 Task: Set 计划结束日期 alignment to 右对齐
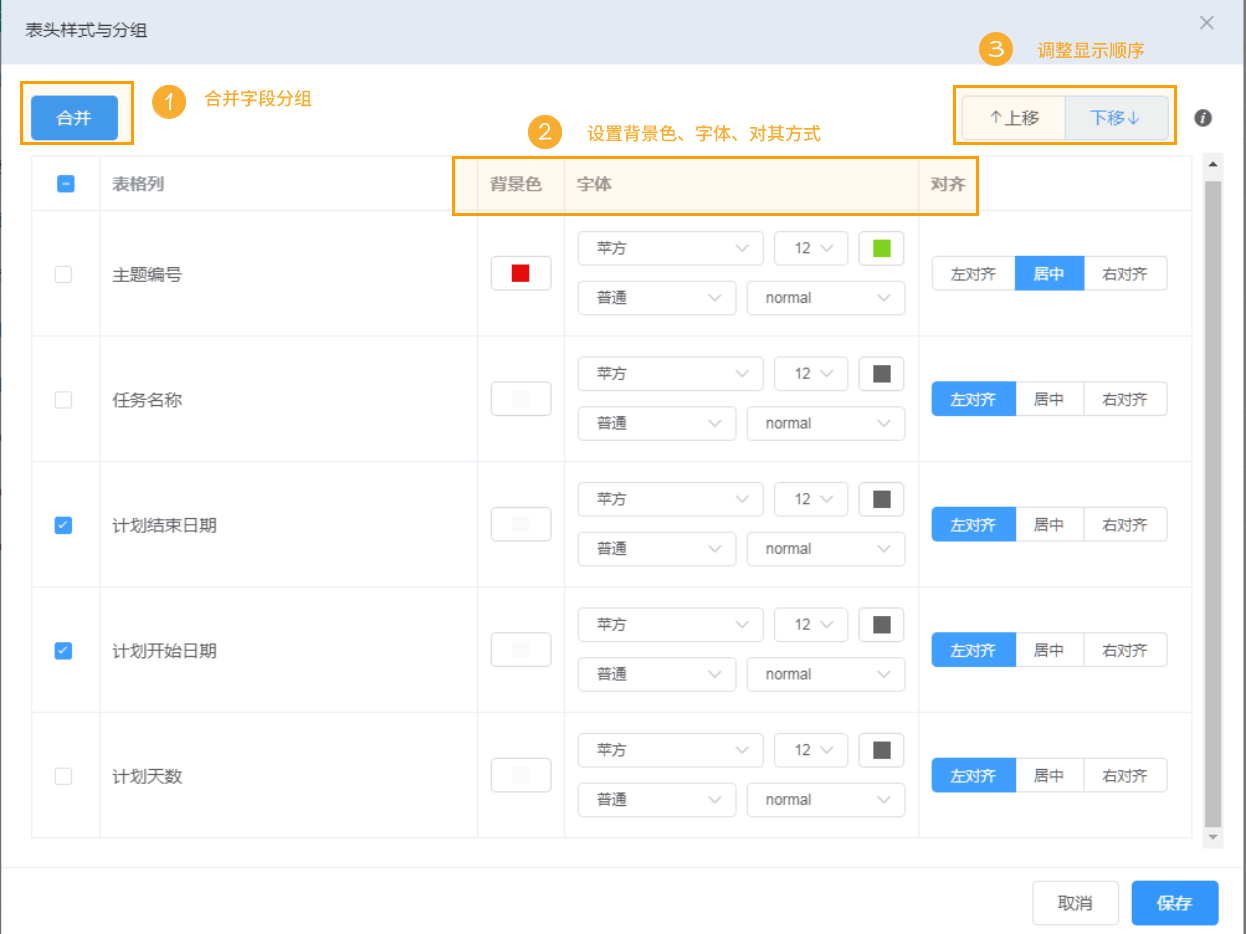[1125, 525]
